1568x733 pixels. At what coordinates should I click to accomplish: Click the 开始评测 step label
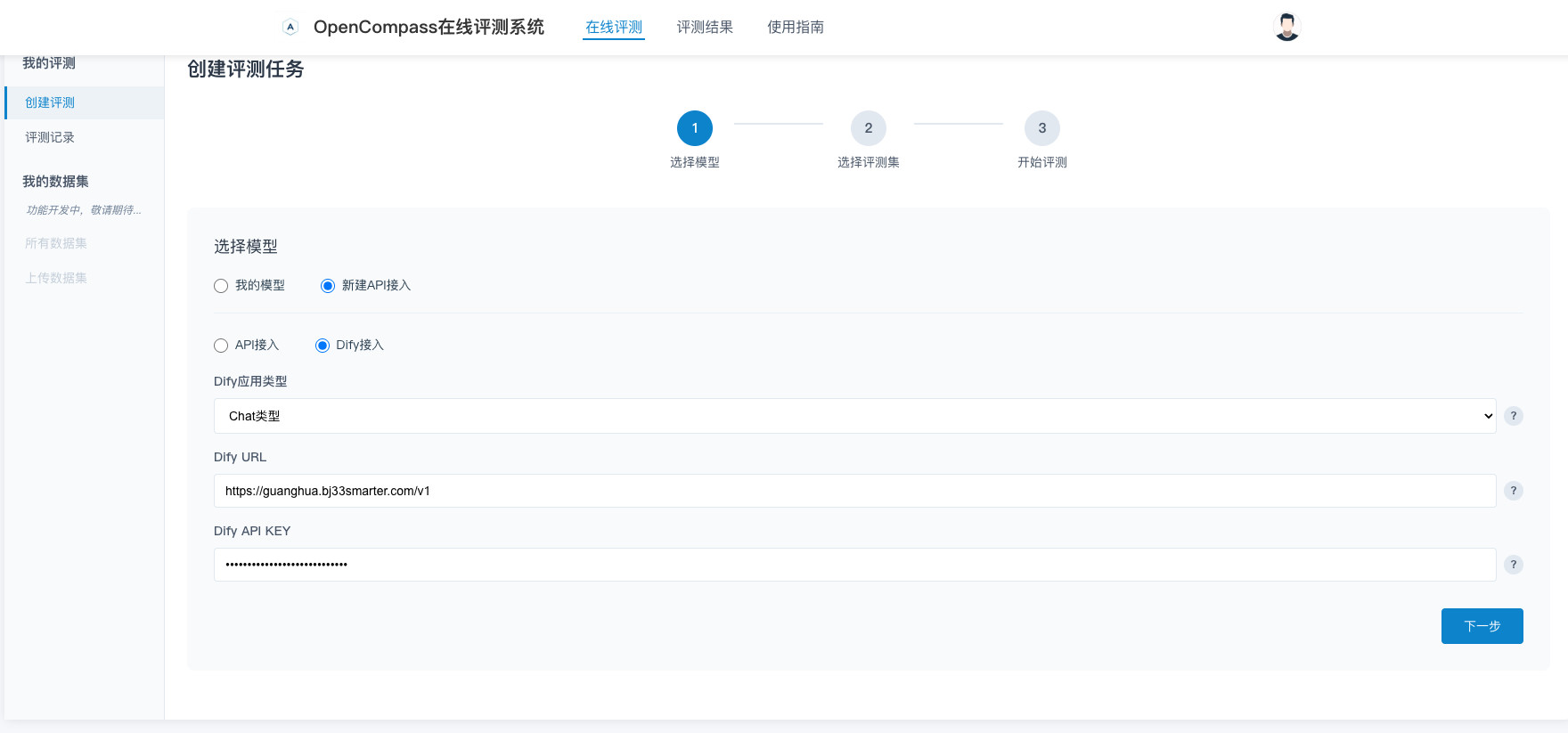click(x=1042, y=162)
